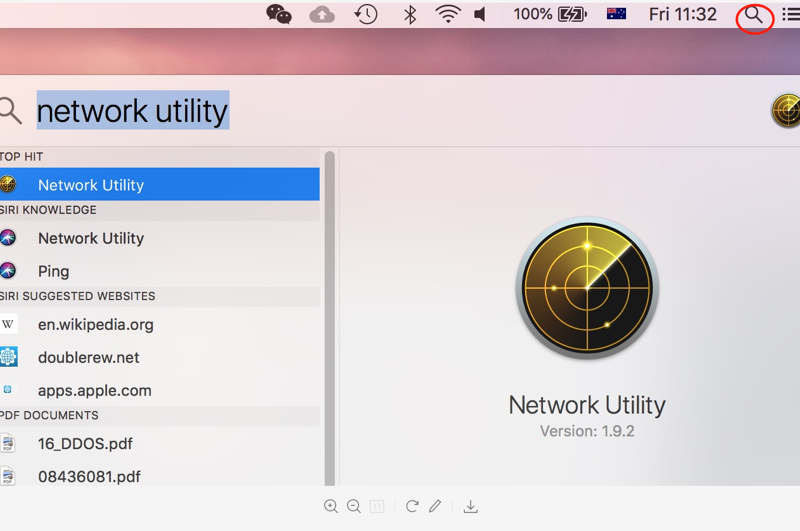Open the cloud upload menu bar icon
The height and width of the screenshot is (531, 800).
[322, 15]
